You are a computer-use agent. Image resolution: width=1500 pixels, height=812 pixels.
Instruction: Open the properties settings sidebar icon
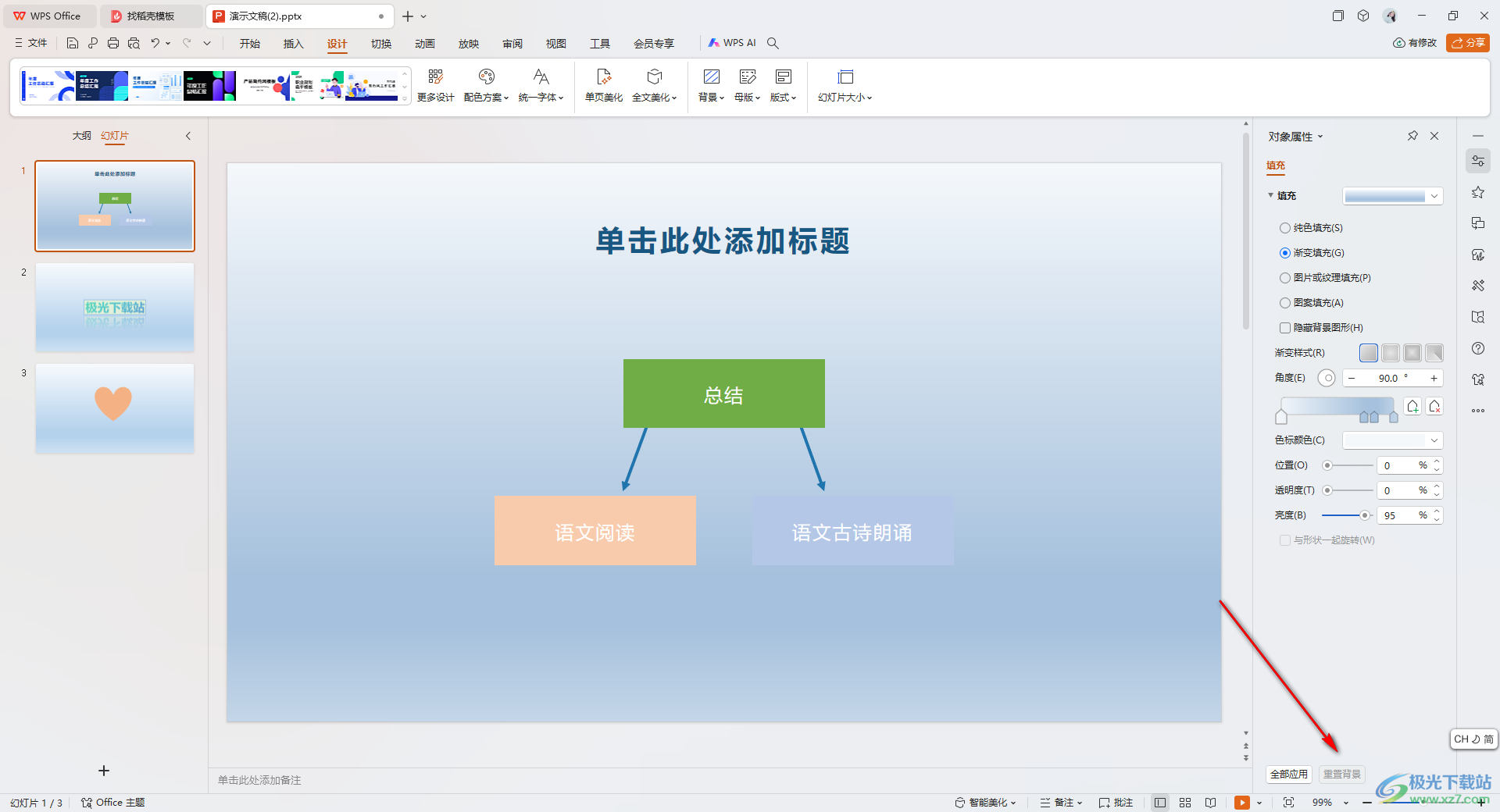(1478, 161)
